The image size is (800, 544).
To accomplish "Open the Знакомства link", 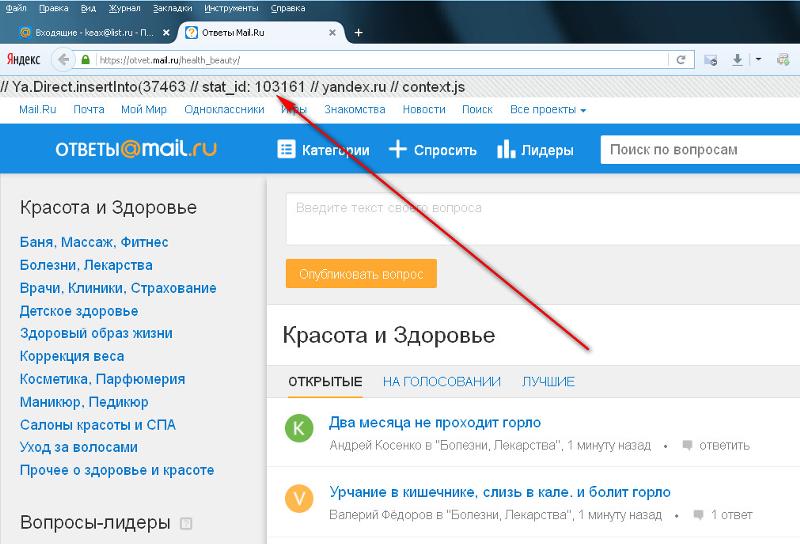I will (355, 109).
